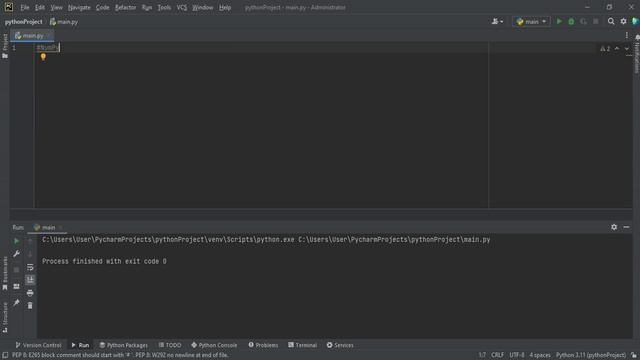640x360 pixels.
Task: Open the Project tool window sidebar
Action: [x=5, y=46]
